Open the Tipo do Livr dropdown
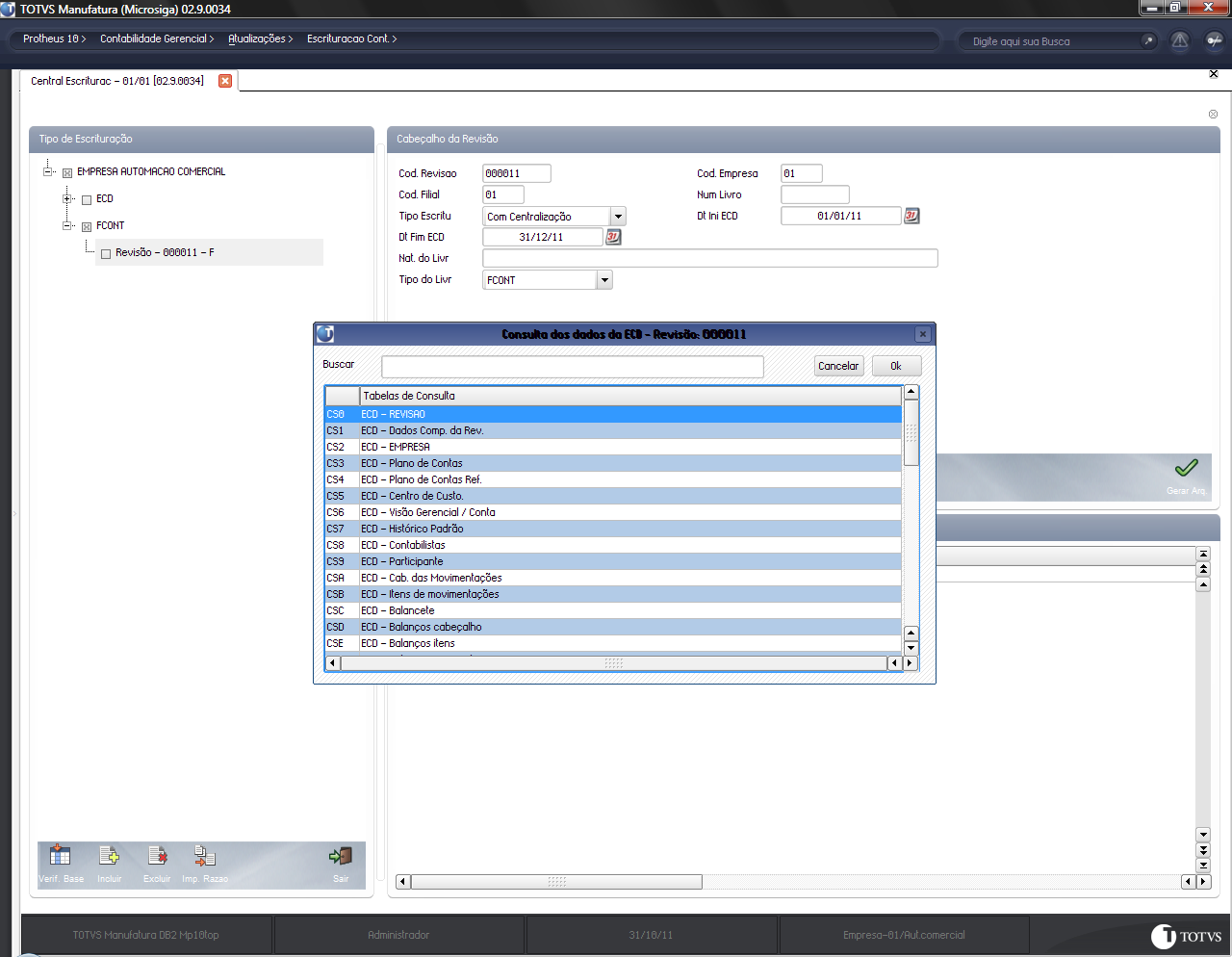 [604, 280]
